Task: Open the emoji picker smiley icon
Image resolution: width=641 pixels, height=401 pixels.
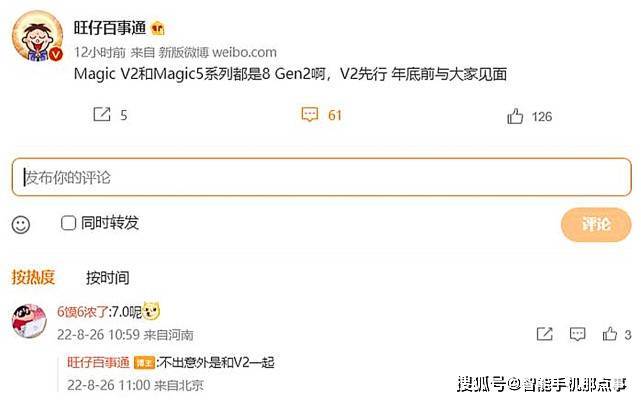Action: [21, 224]
